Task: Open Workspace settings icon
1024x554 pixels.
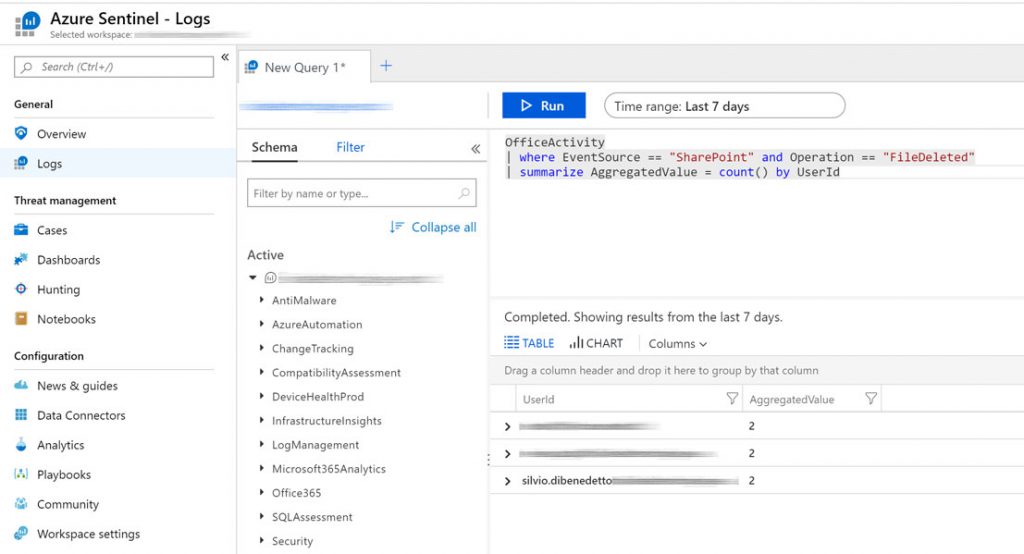Action: (21, 534)
